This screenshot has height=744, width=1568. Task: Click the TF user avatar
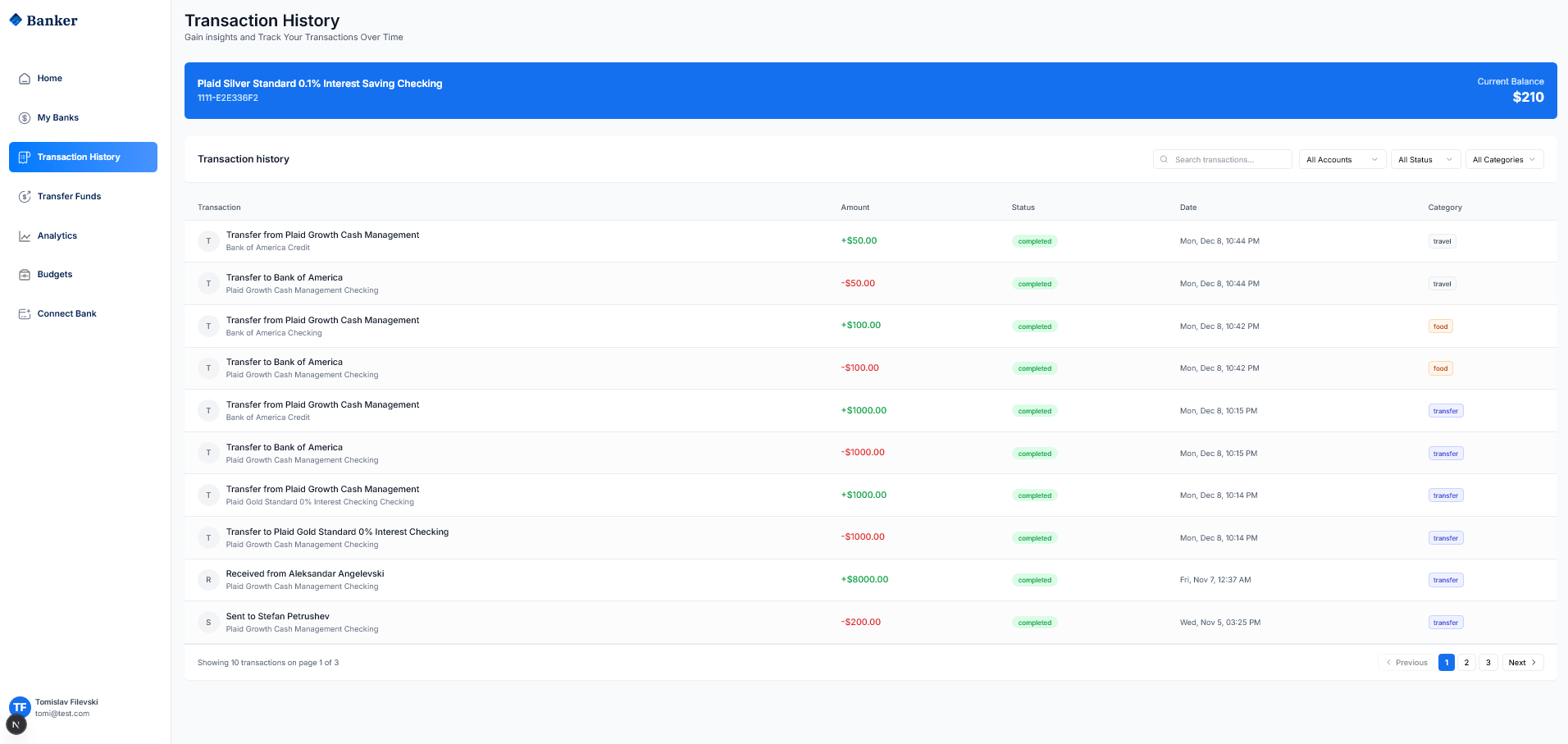click(20, 707)
